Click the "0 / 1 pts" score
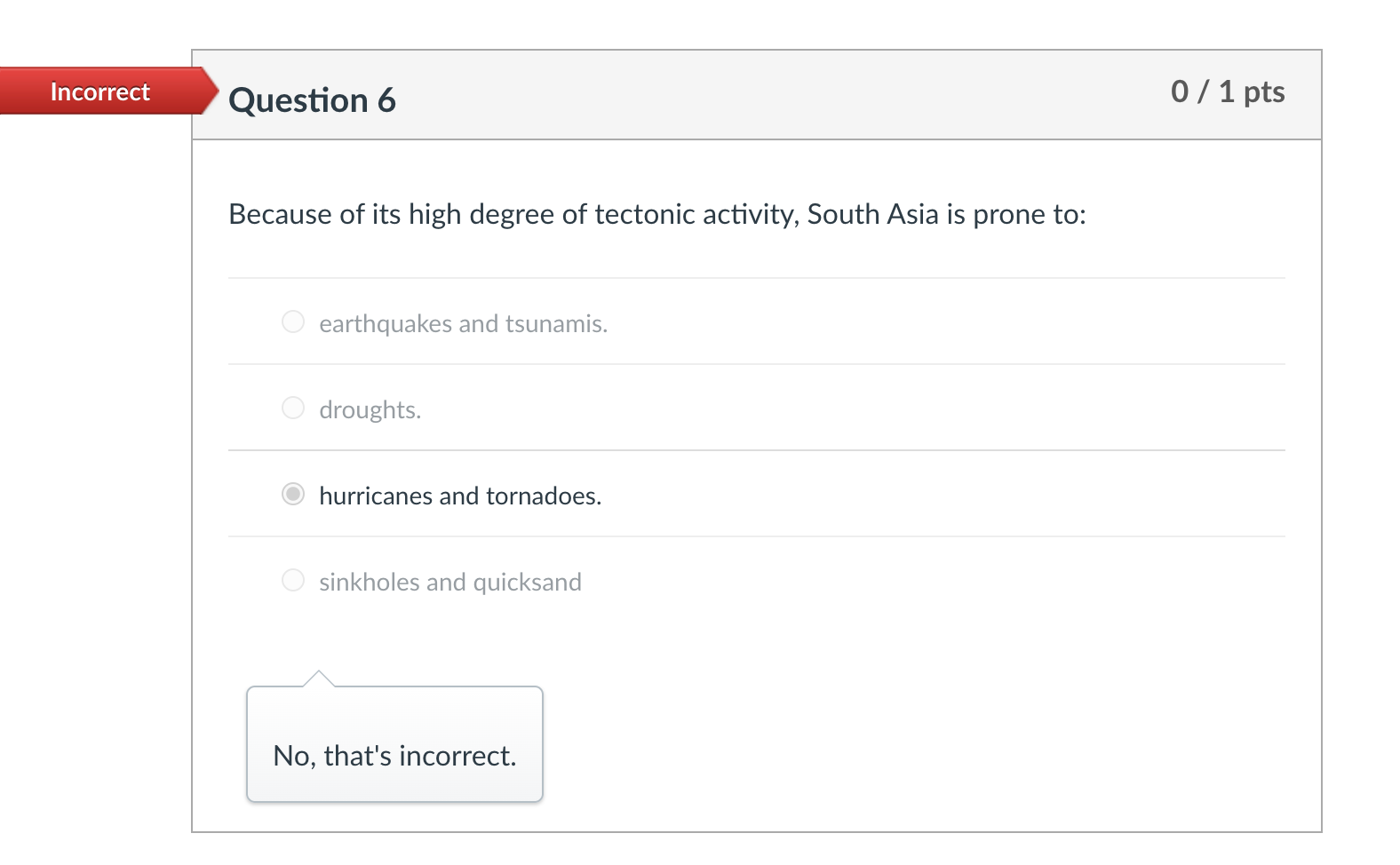This screenshot has height=865, width=1400. (x=1228, y=91)
